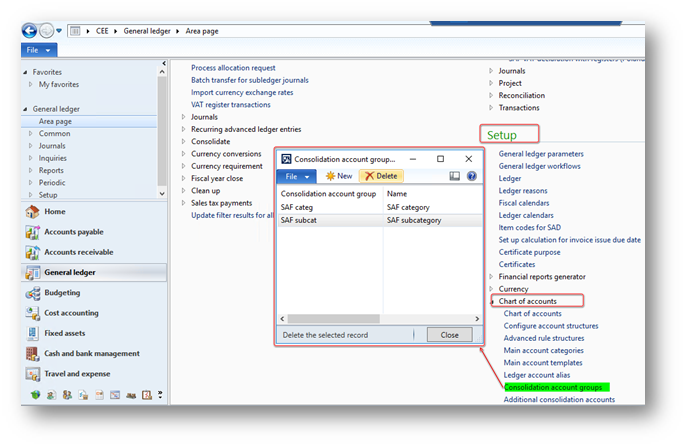Select General ledger in the breadcrumb
Image resolution: width=687 pixels, height=448 pixels.
point(147,31)
